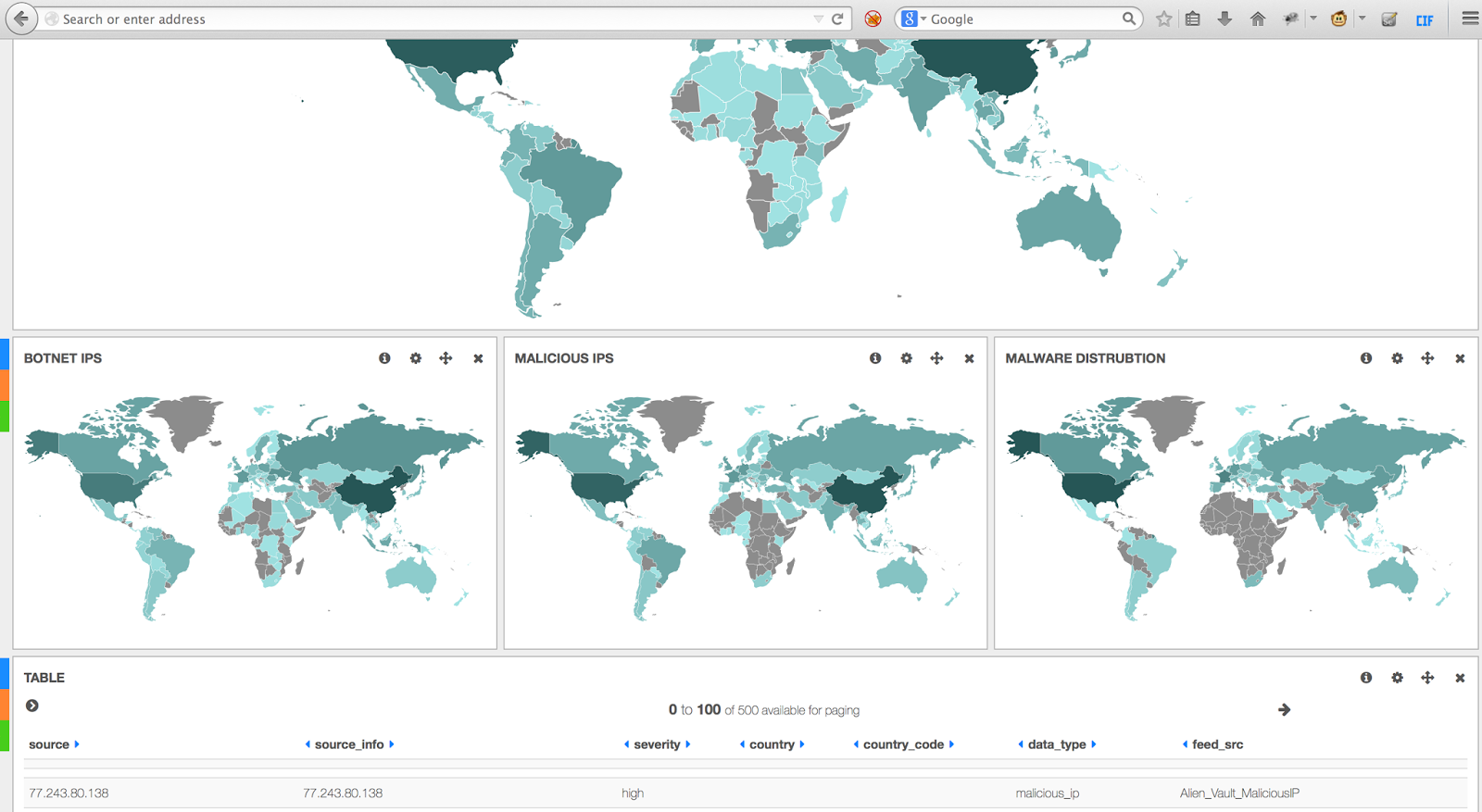The height and width of the screenshot is (812, 1482).
Task: Reload the current page
Action: point(837,19)
